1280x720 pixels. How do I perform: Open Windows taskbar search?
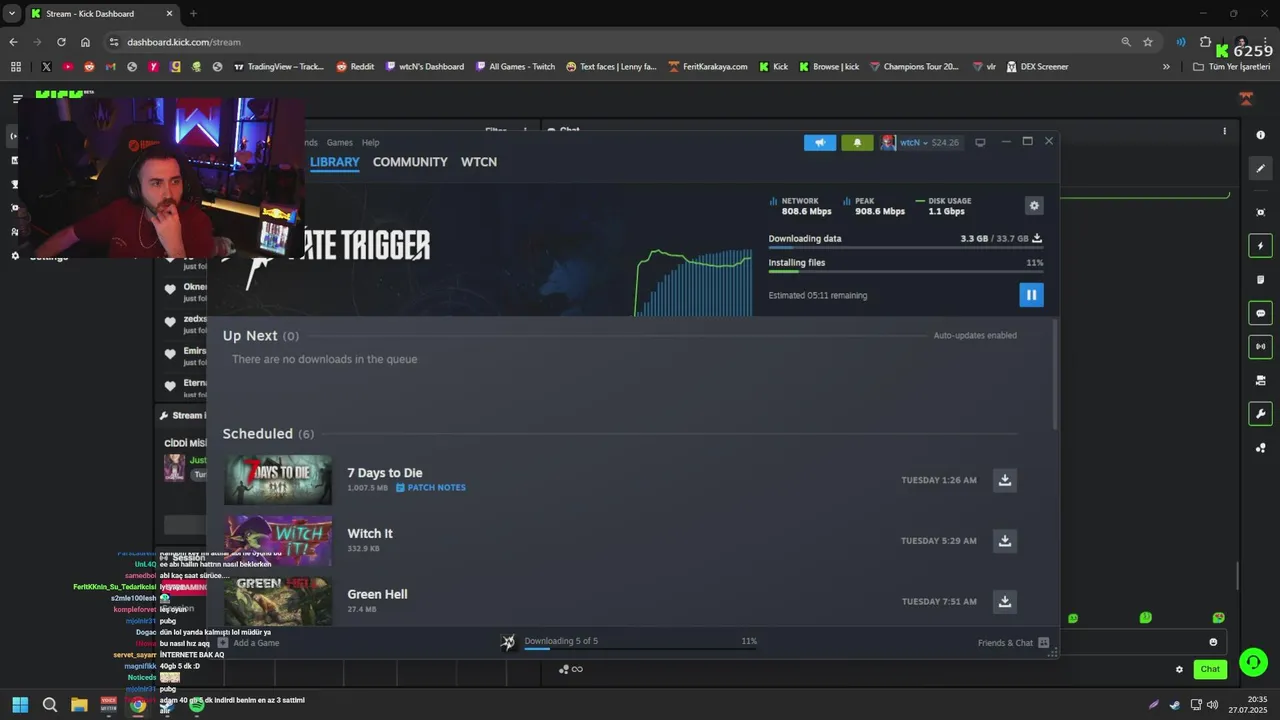click(50, 705)
